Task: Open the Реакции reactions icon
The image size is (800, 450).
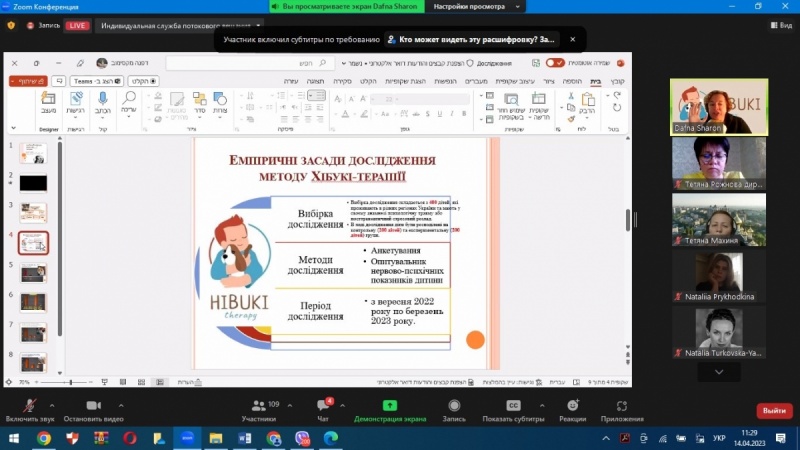Action: coord(572,405)
